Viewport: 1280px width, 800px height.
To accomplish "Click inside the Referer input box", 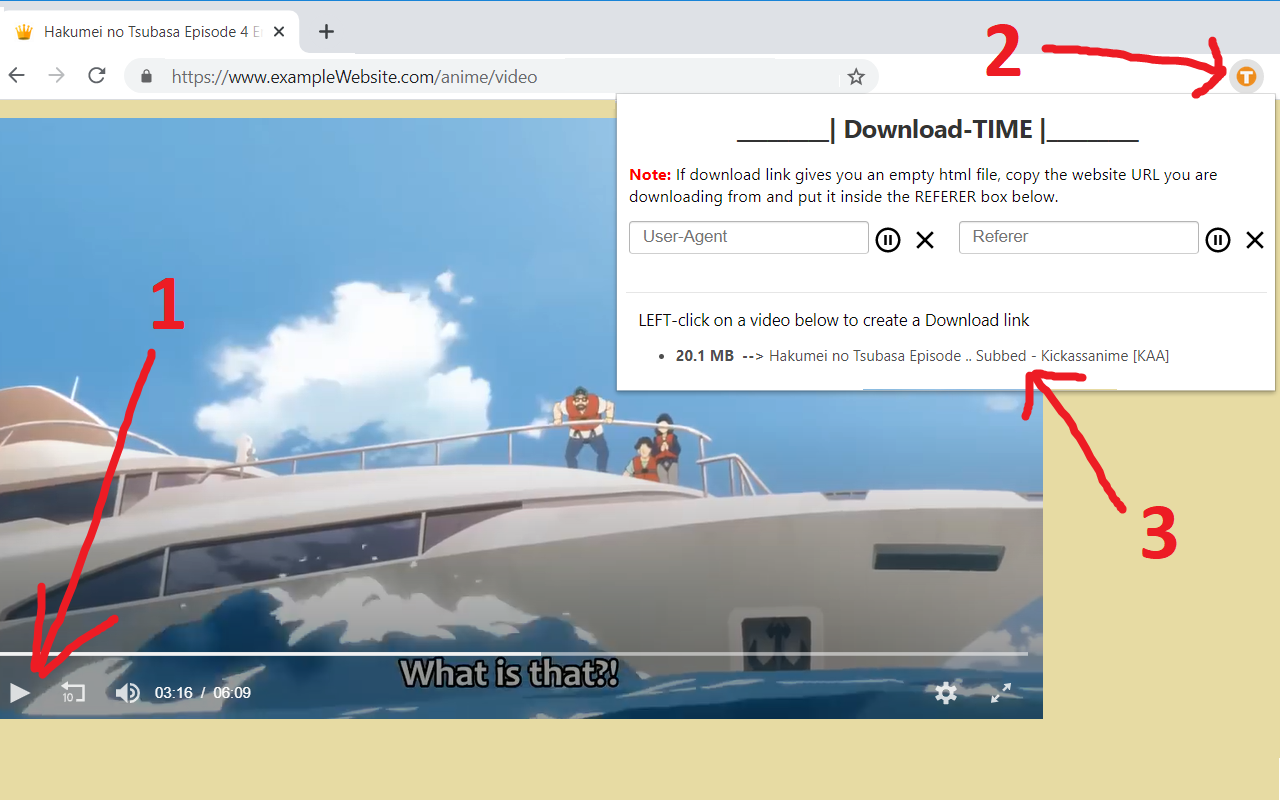I will (x=1078, y=237).
